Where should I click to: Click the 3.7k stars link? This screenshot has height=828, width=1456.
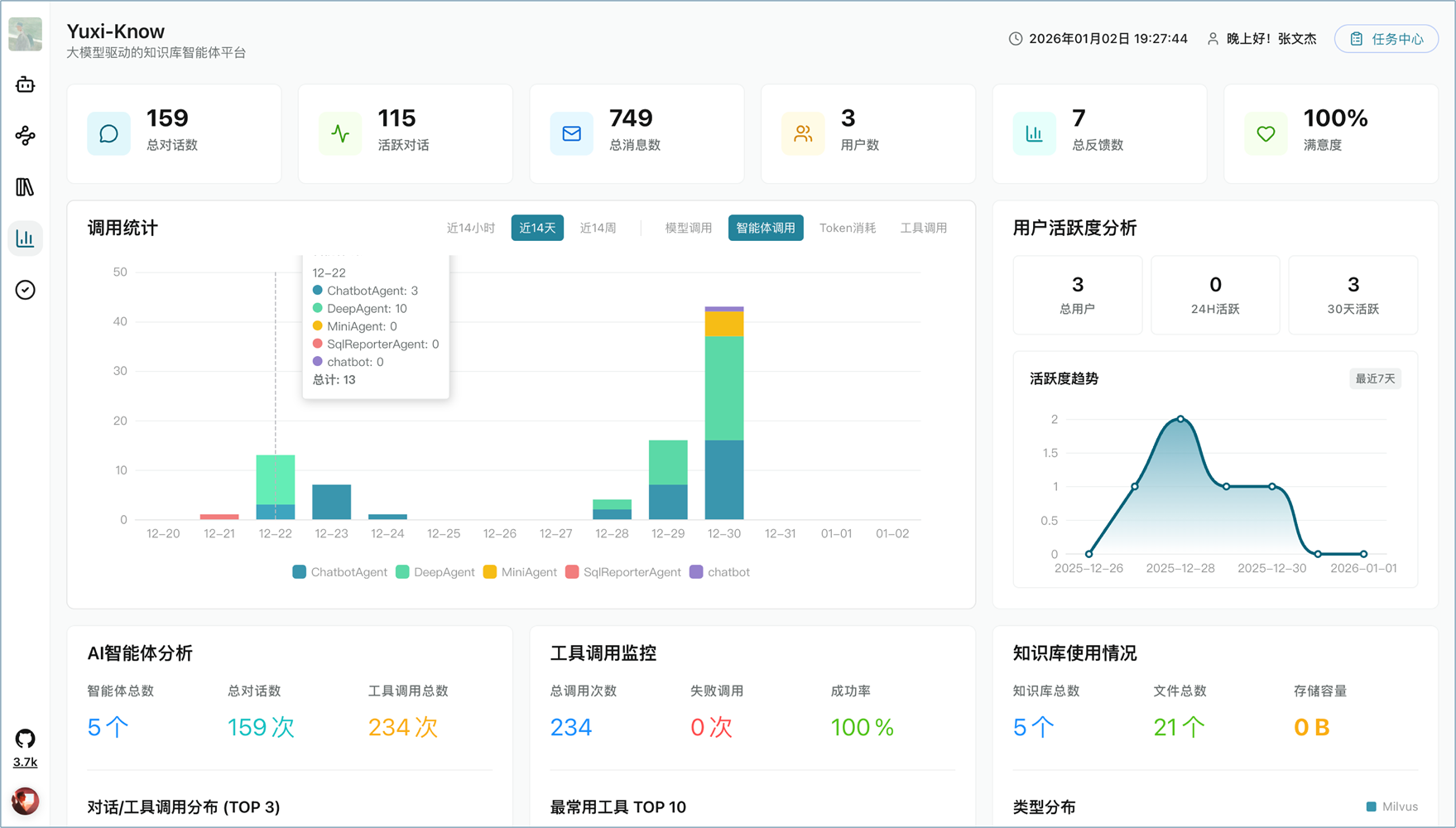[x=24, y=761]
